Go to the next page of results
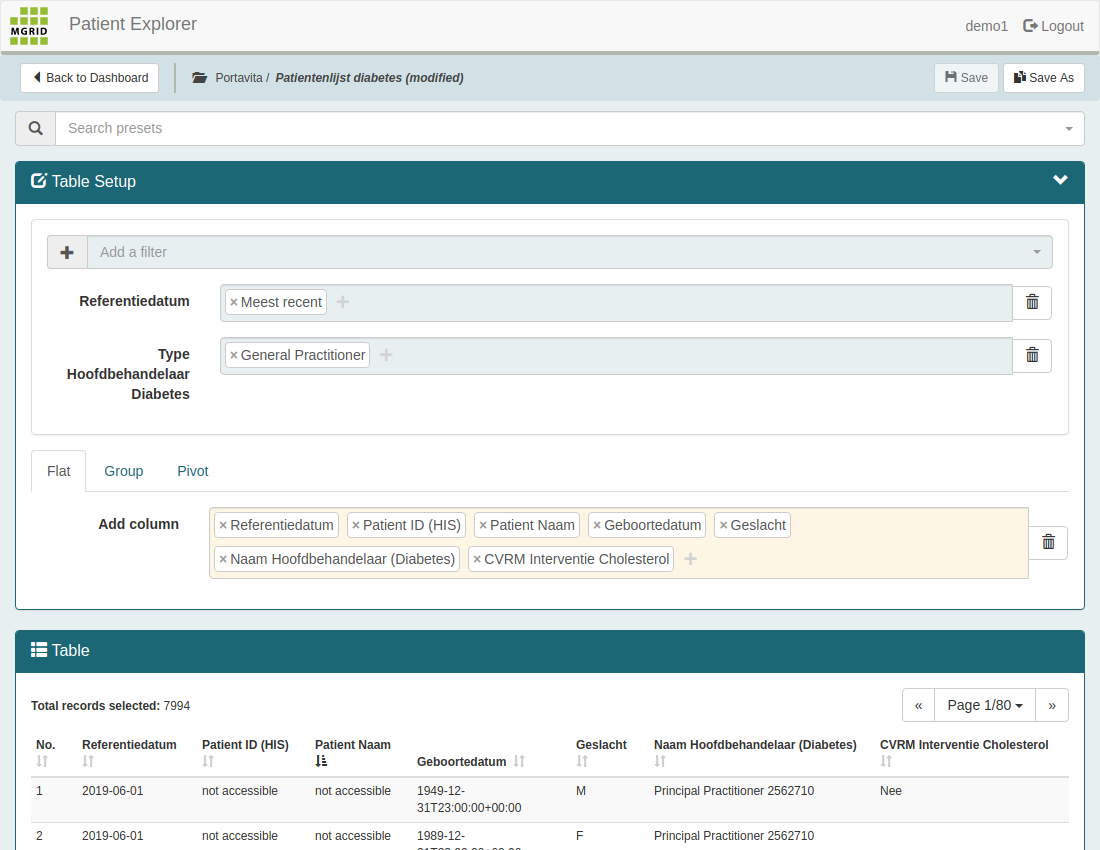 1052,706
